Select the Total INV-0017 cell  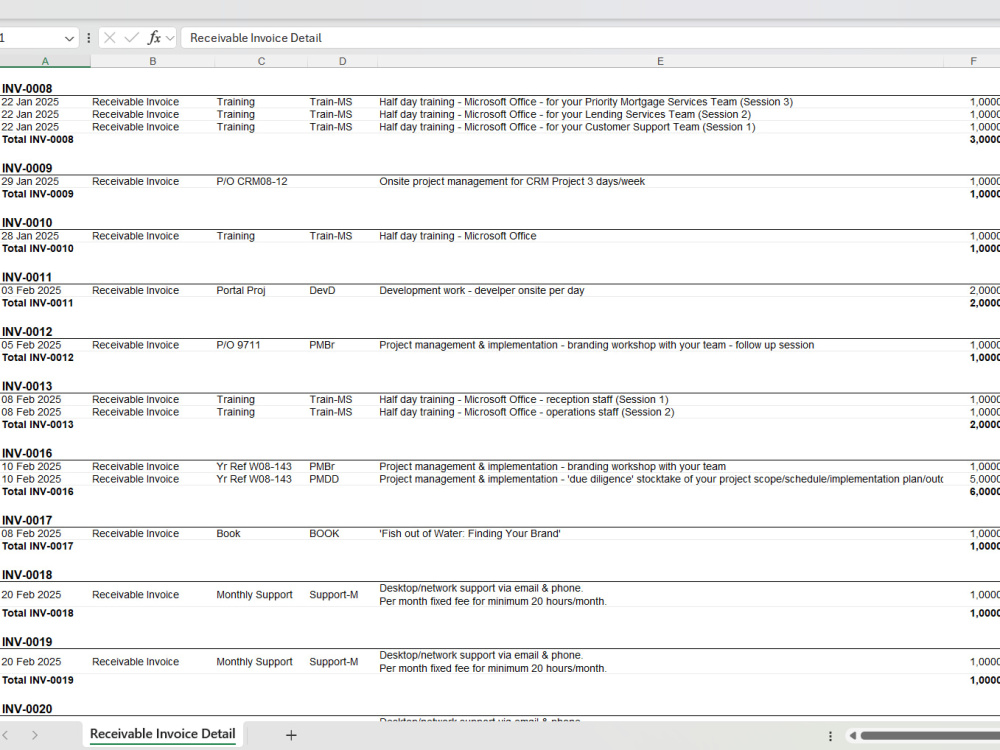pyautogui.click(x=38, y=547)
